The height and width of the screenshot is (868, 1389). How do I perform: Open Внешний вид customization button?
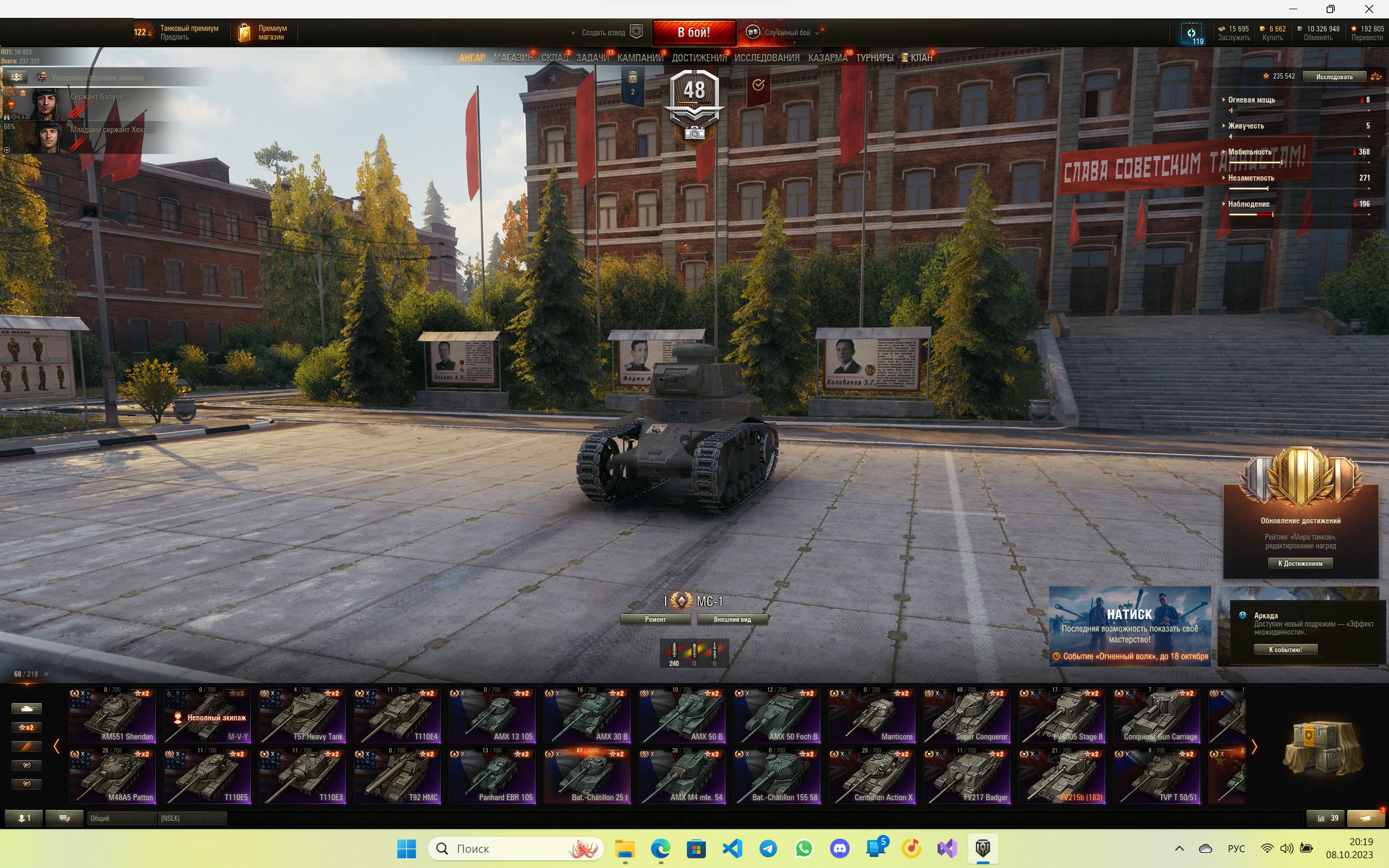point(732,620)
